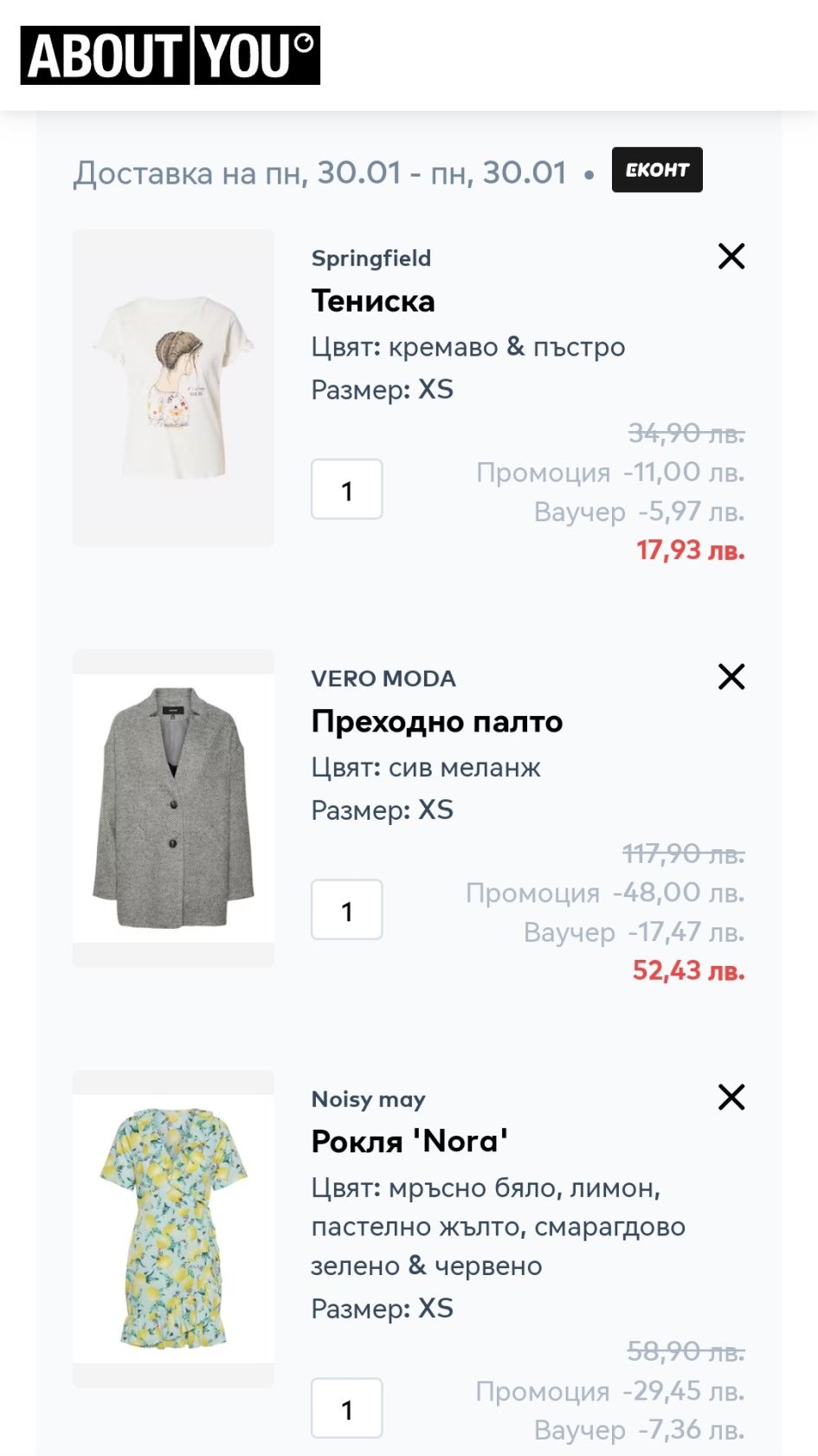Open quantity selector for Рокля 'Nora'

pyautogui.click(x=347, y=1408)
